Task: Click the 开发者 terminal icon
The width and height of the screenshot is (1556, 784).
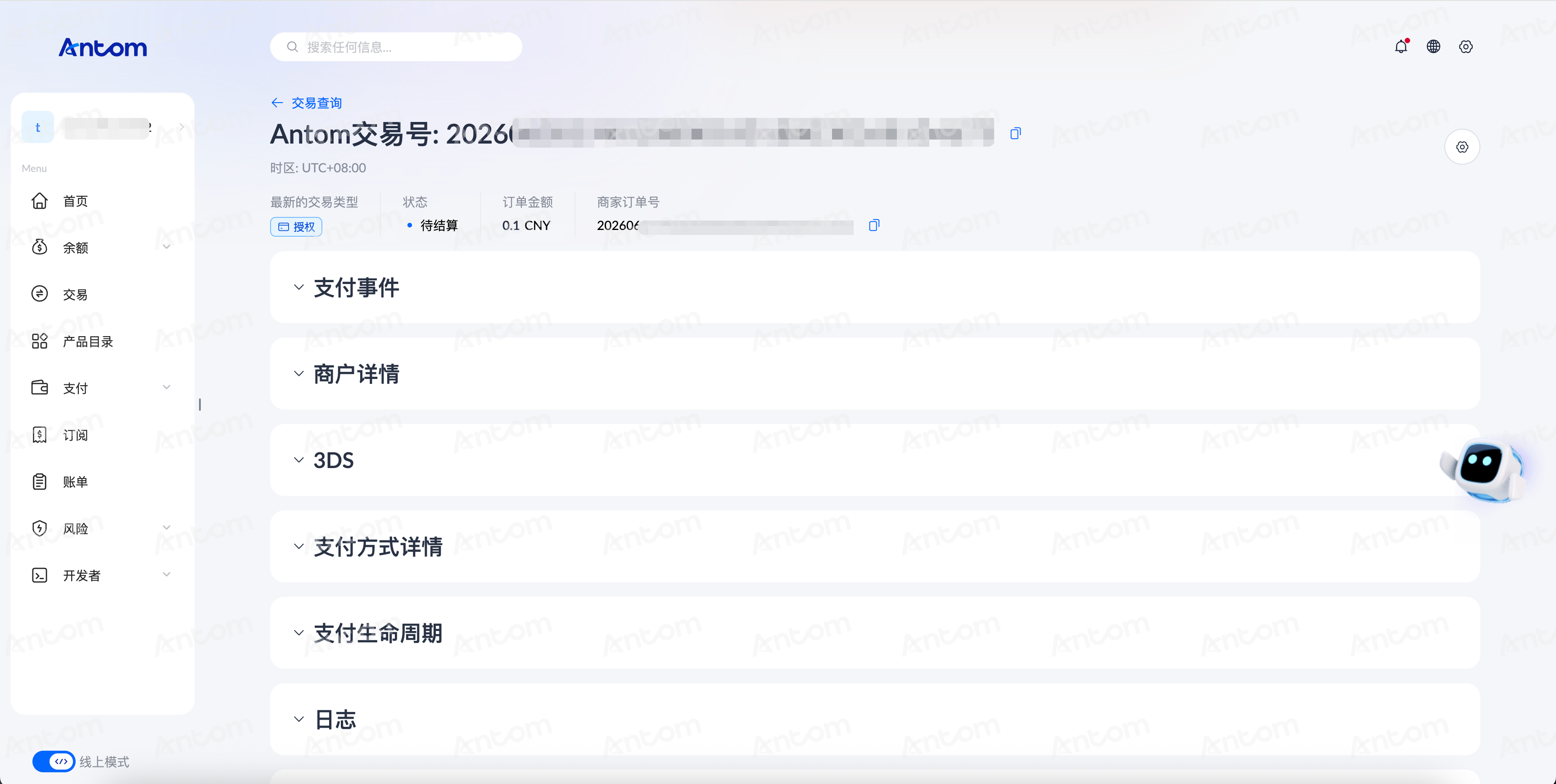Action: (x=39, y=575)
